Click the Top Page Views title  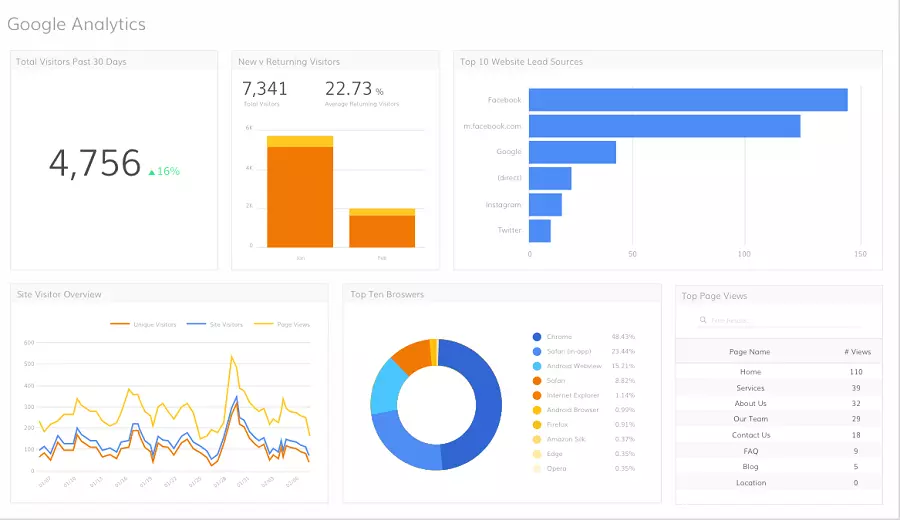[715, 296]
